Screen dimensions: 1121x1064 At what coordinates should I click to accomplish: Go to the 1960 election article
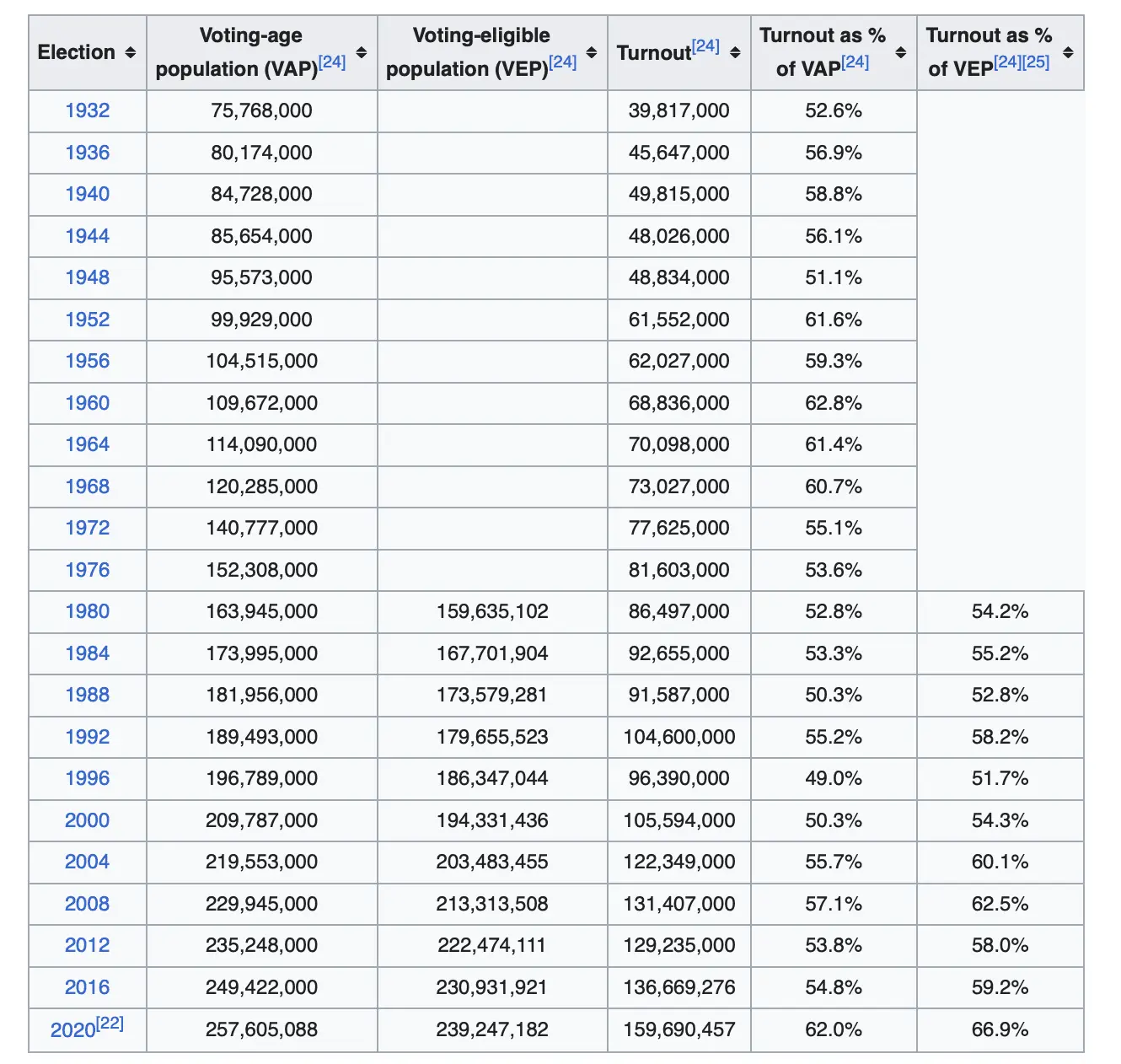pyautogui.click(x=88, y=403)
